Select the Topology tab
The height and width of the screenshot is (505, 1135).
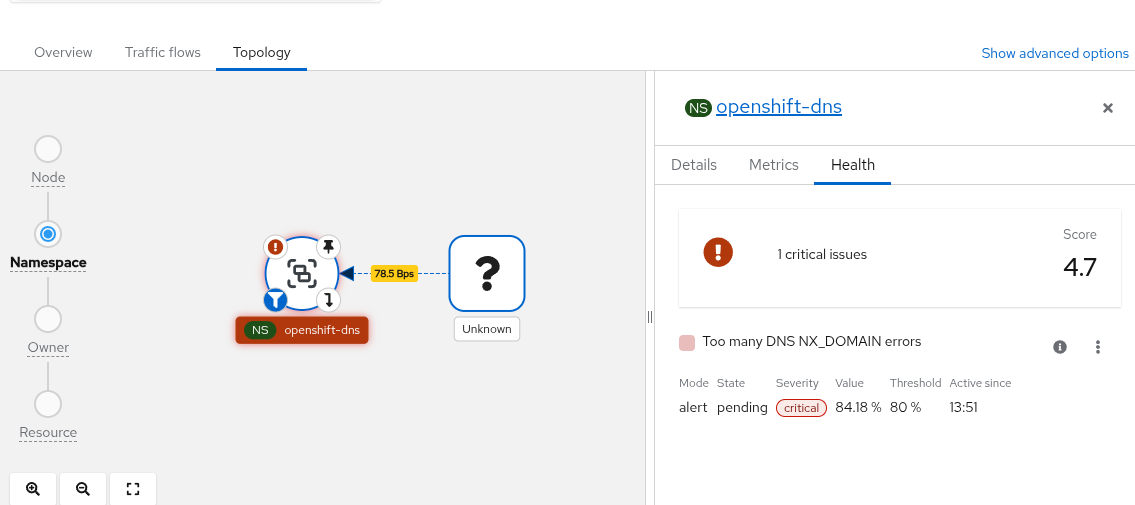pos(261,53)
